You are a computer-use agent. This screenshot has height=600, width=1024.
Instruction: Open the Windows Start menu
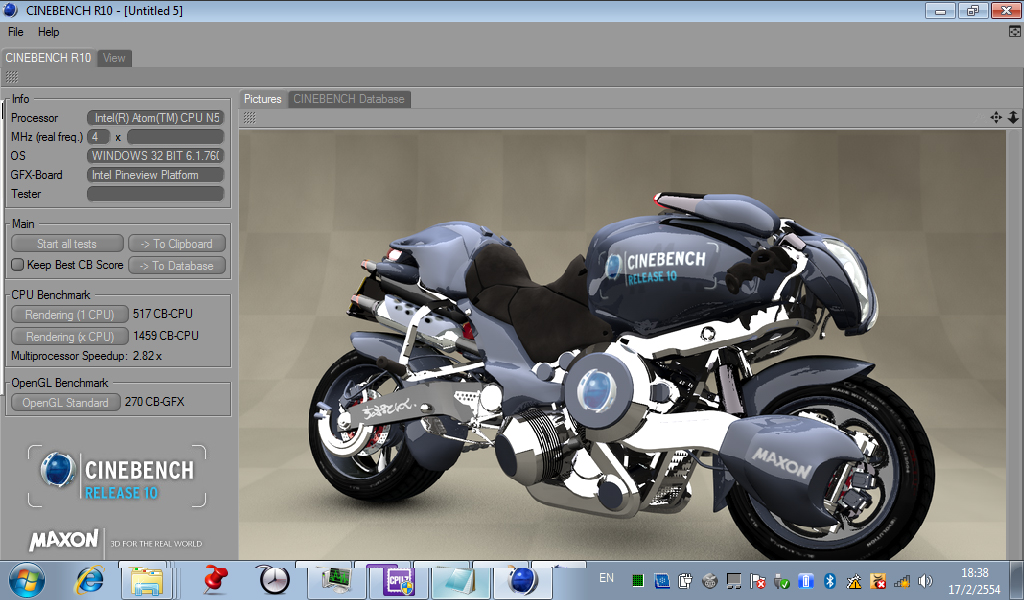point(26,579)
